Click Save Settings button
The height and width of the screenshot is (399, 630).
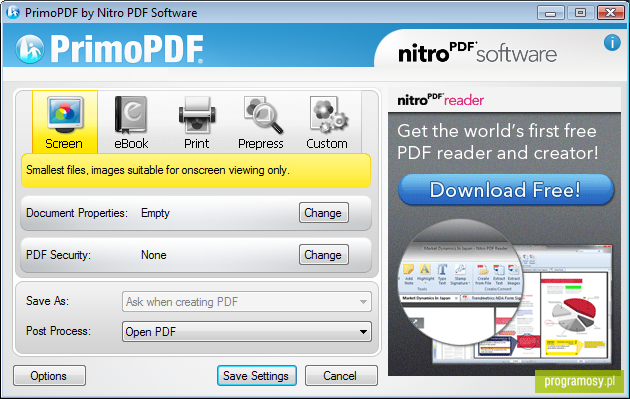coord(257,376)
